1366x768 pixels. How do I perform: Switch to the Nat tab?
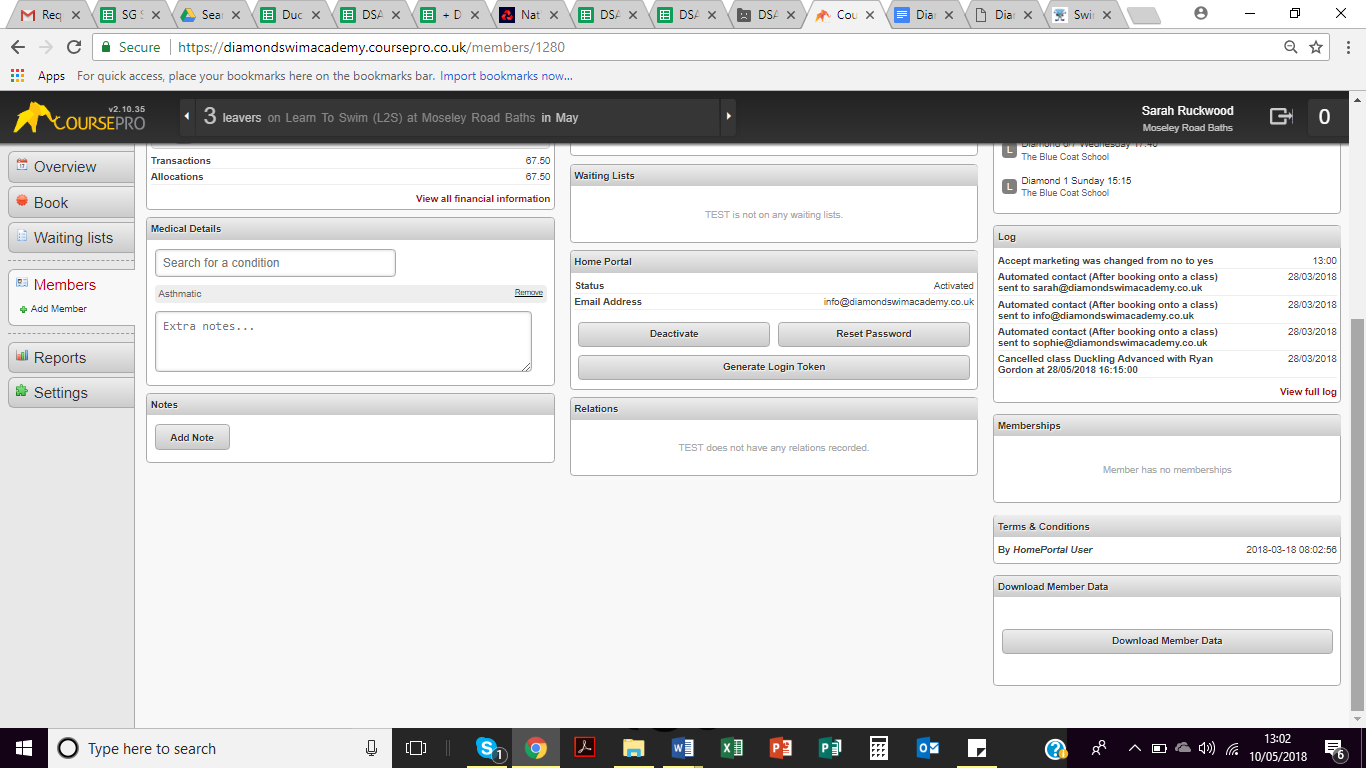point(531,15)
